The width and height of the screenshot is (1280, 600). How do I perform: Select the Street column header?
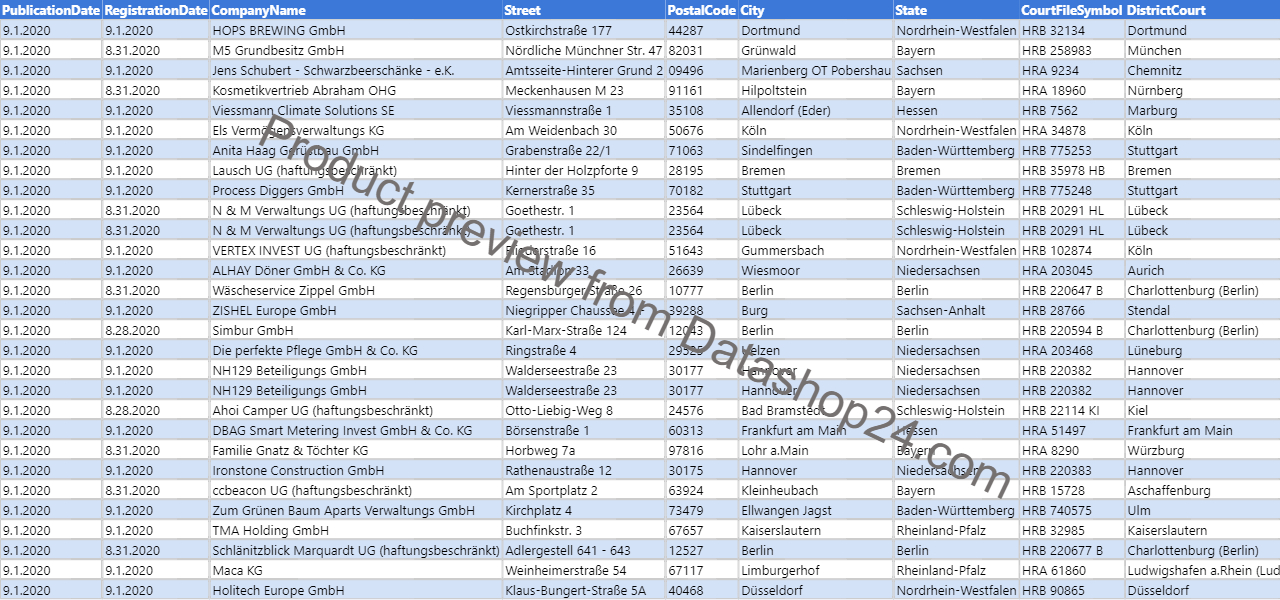point(583,10)
